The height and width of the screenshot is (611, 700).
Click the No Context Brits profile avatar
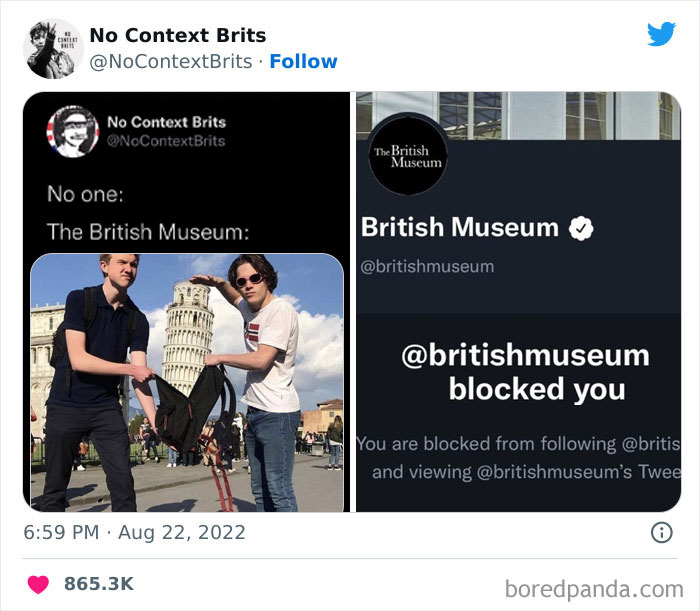(53, 48)
